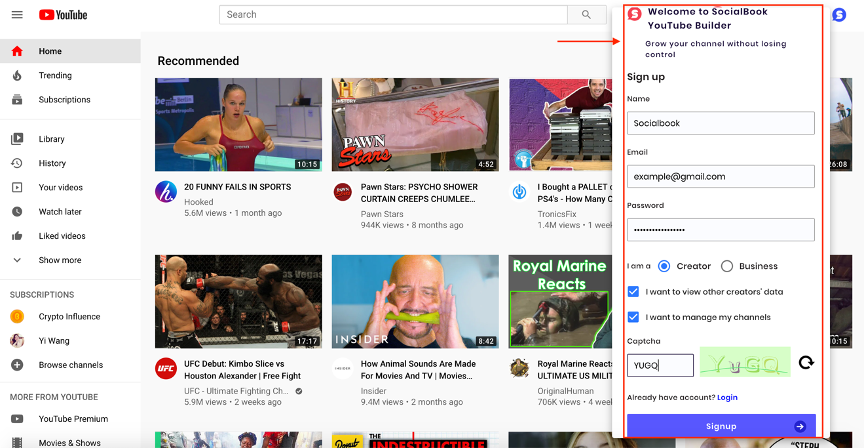Open the PS4 pallet video thumbnail
864x448 pixels.
pos(560,125)
